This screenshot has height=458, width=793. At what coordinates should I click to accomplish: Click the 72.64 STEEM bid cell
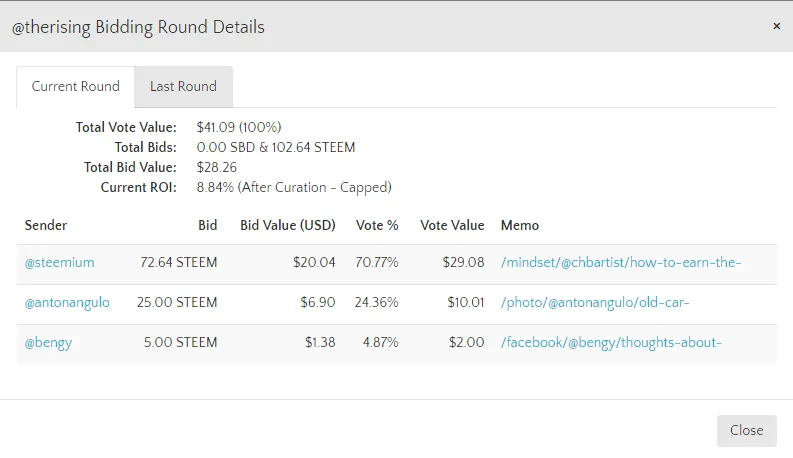coord(179,263)
